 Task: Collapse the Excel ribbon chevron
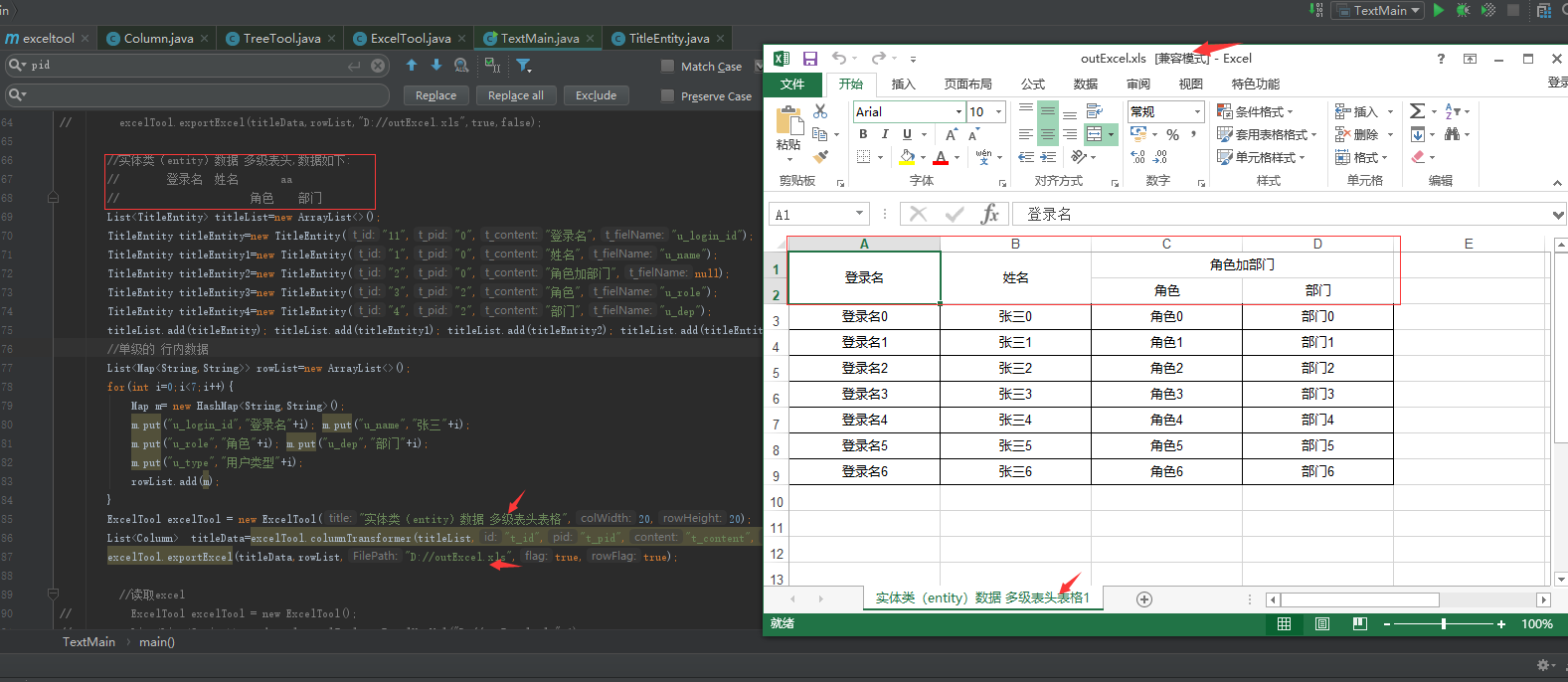point(1557,183)
